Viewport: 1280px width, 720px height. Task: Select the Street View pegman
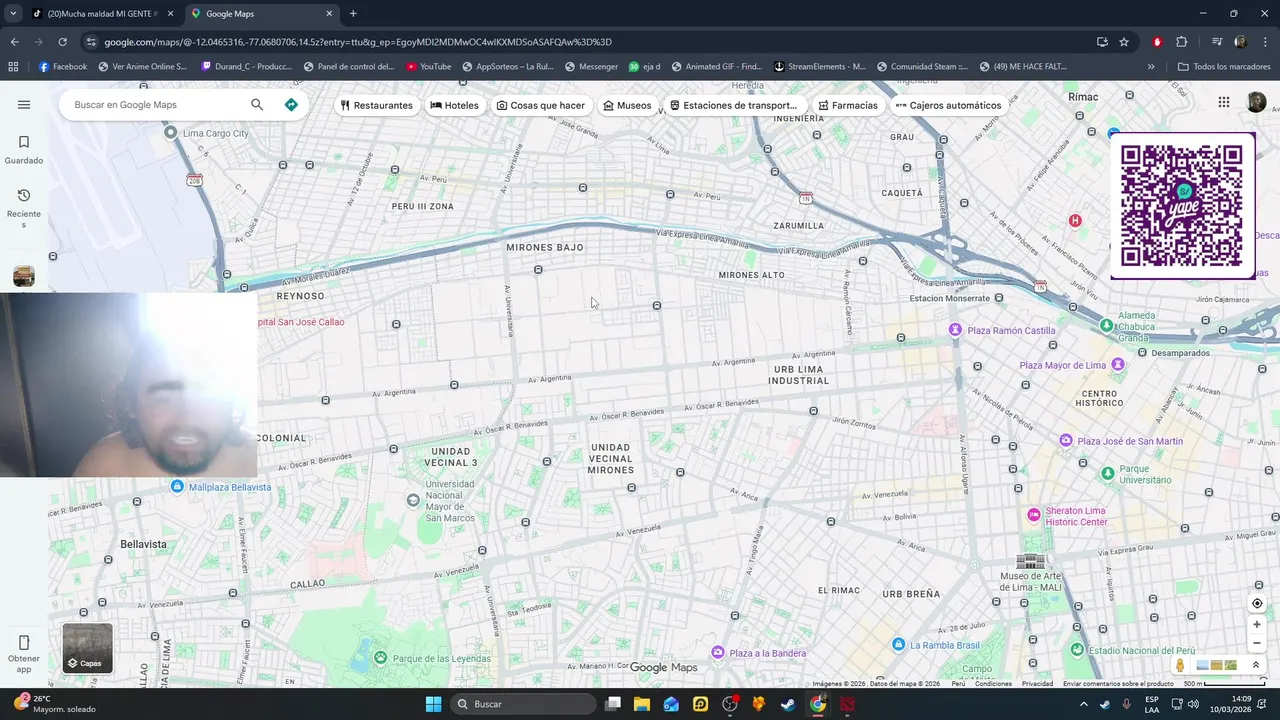click(1180, 665)
